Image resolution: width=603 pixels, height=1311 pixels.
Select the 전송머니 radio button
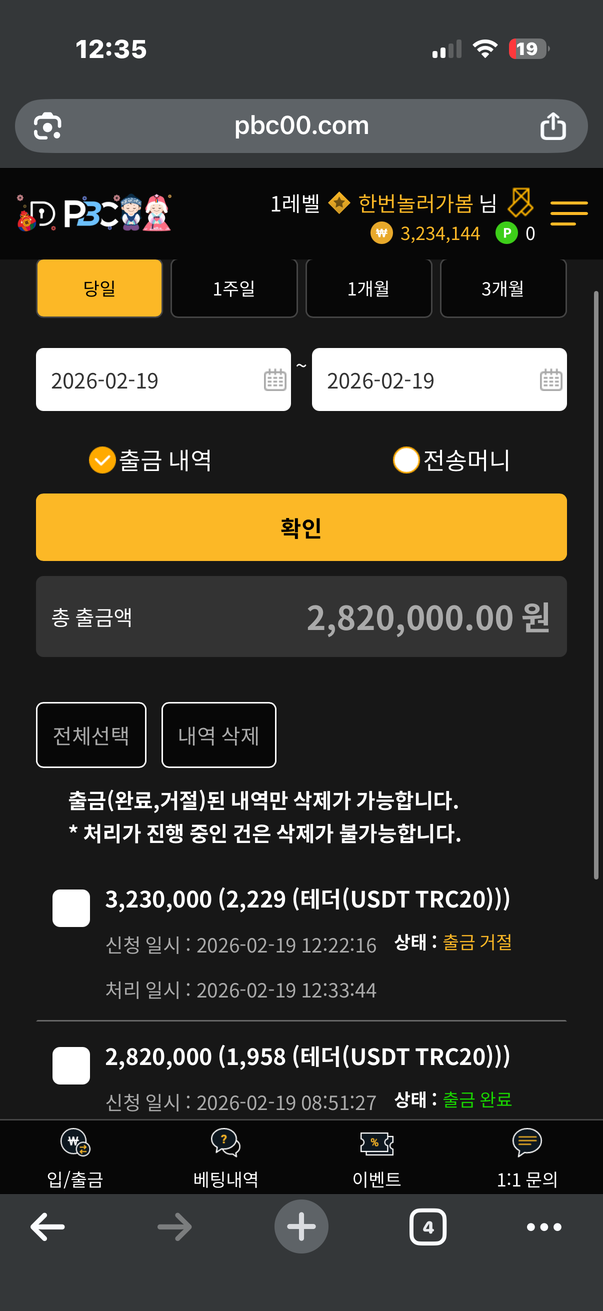pyautogui.click(x=406, y=460)
